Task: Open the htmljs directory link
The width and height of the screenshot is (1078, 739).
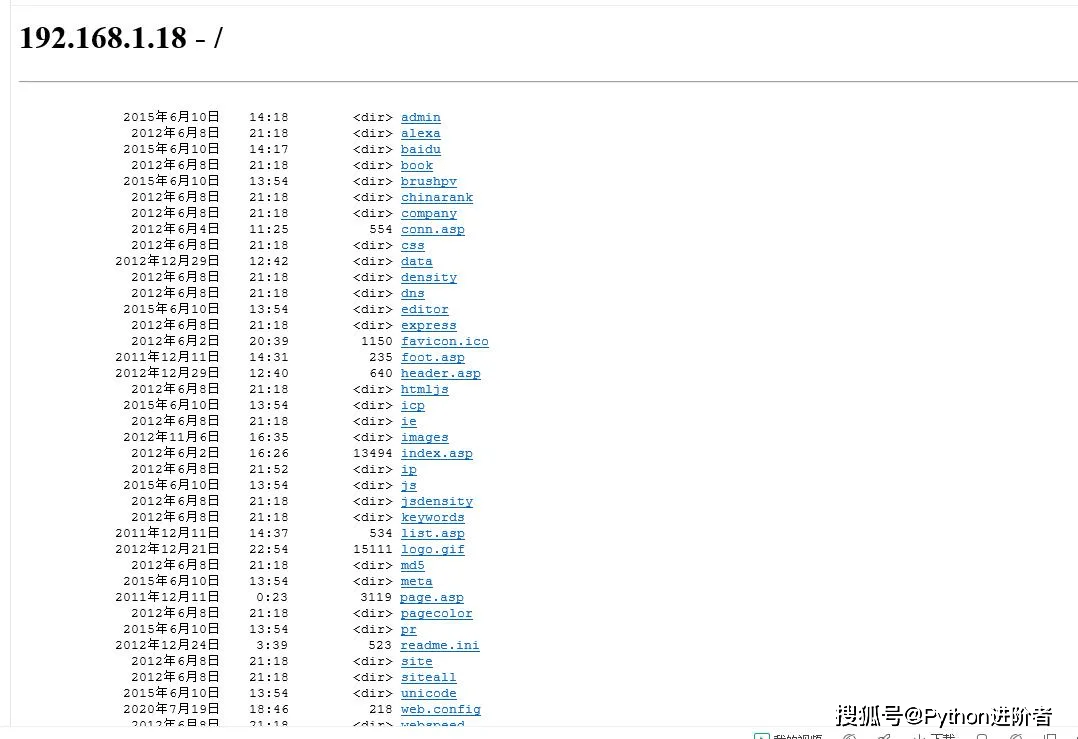Action: (425, 389)
